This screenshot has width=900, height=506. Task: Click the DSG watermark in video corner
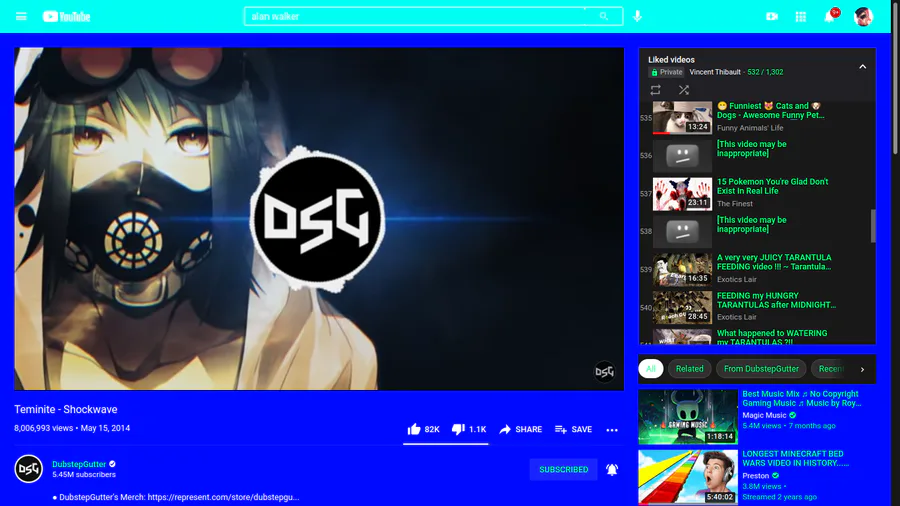tap(604, 372)
